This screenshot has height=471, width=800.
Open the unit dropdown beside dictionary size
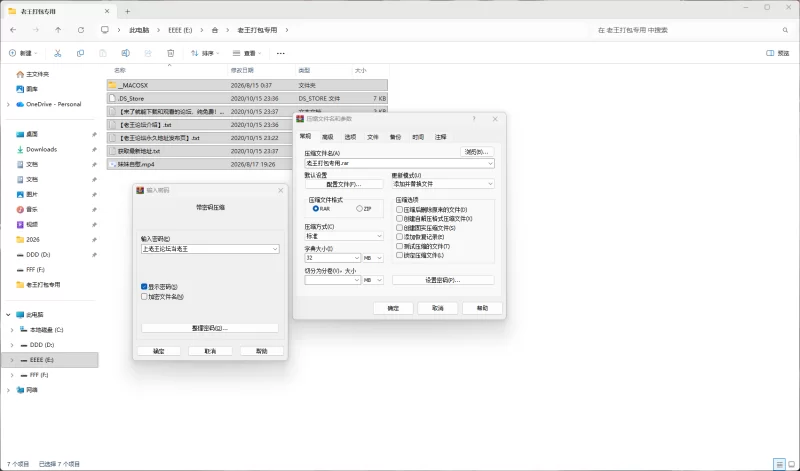pos(373,258)
